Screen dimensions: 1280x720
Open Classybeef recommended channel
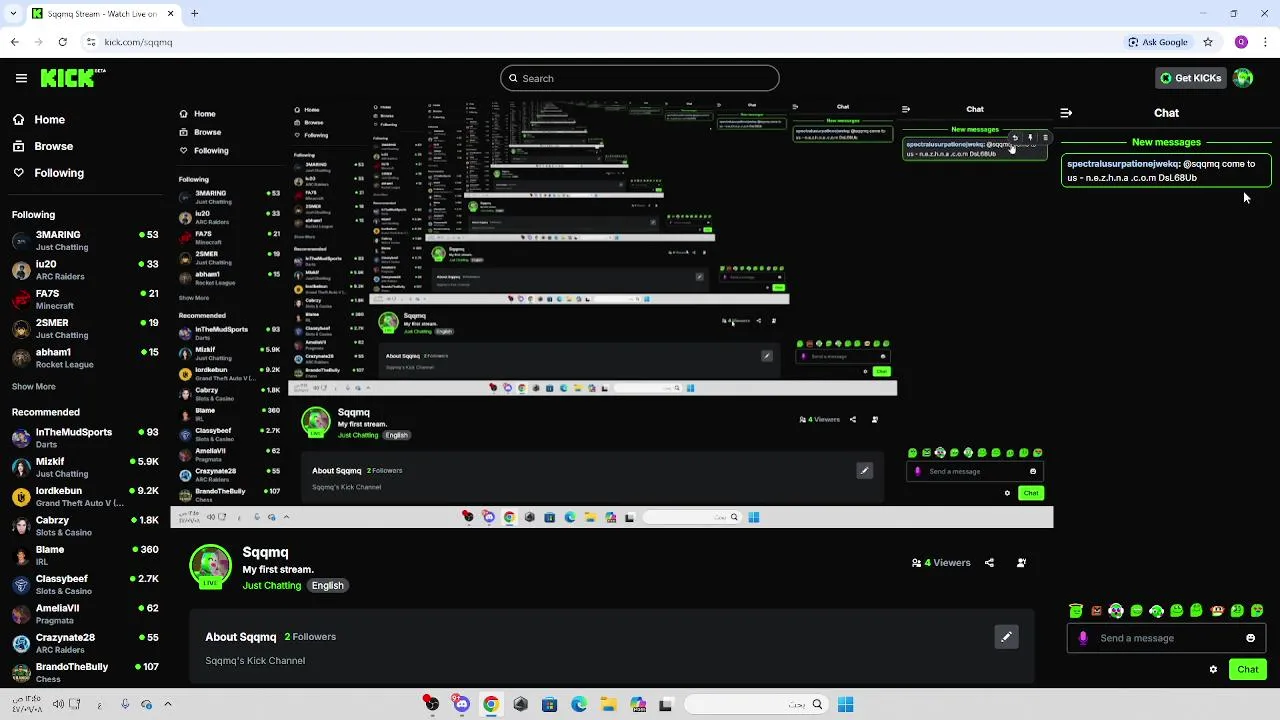[x=85, y=584]
